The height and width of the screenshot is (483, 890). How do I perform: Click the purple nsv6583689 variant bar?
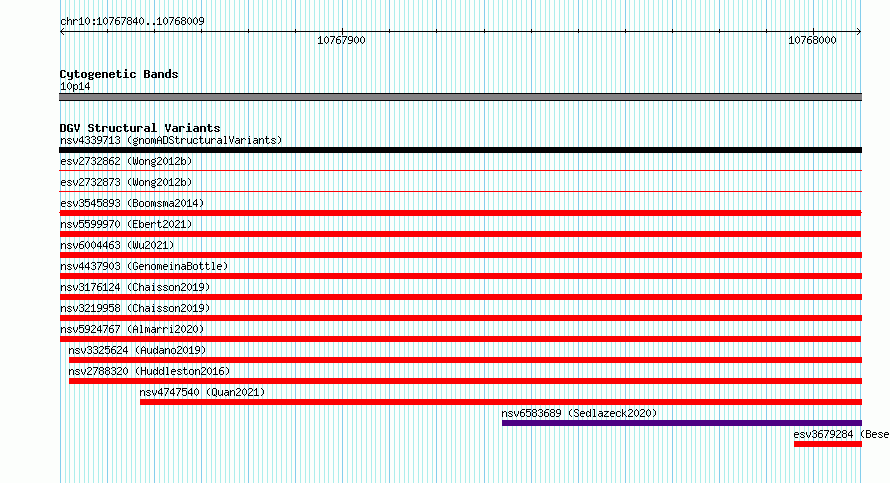[682, 423]
